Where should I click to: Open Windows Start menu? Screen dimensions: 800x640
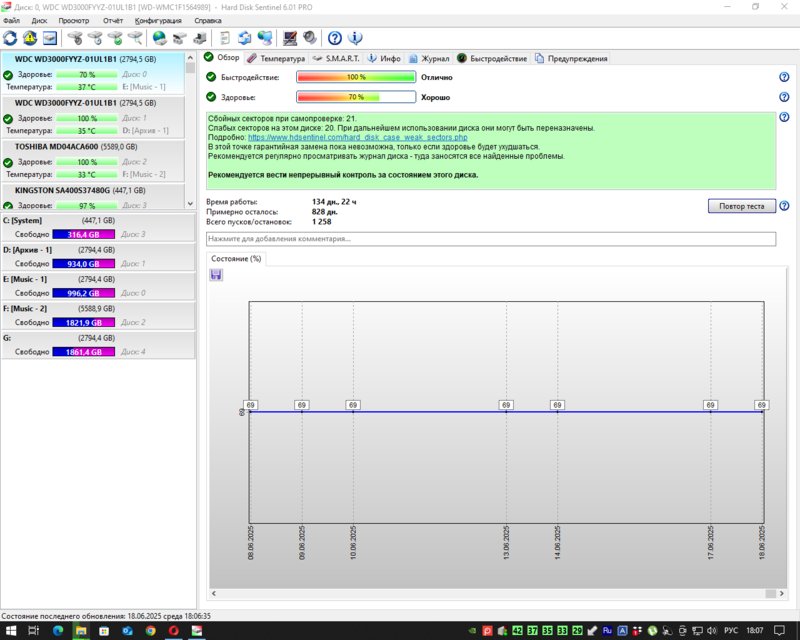pyautogui.click(x=10, y=631)
